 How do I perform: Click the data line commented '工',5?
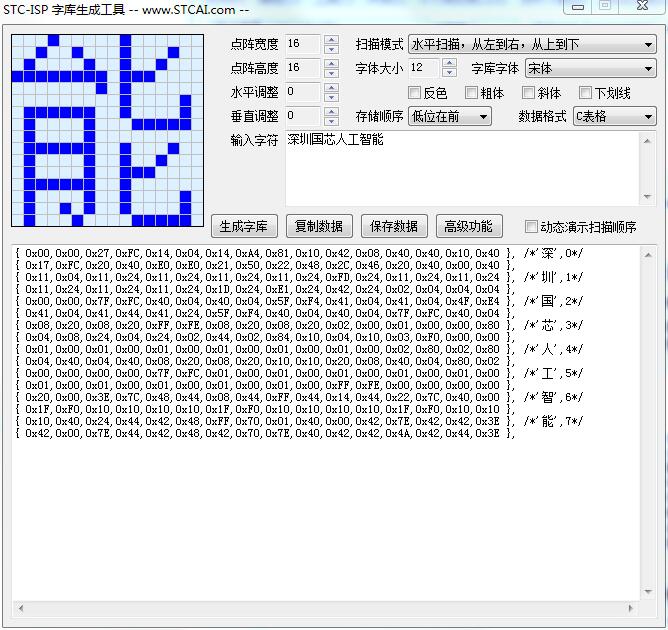tap(298, 373)
